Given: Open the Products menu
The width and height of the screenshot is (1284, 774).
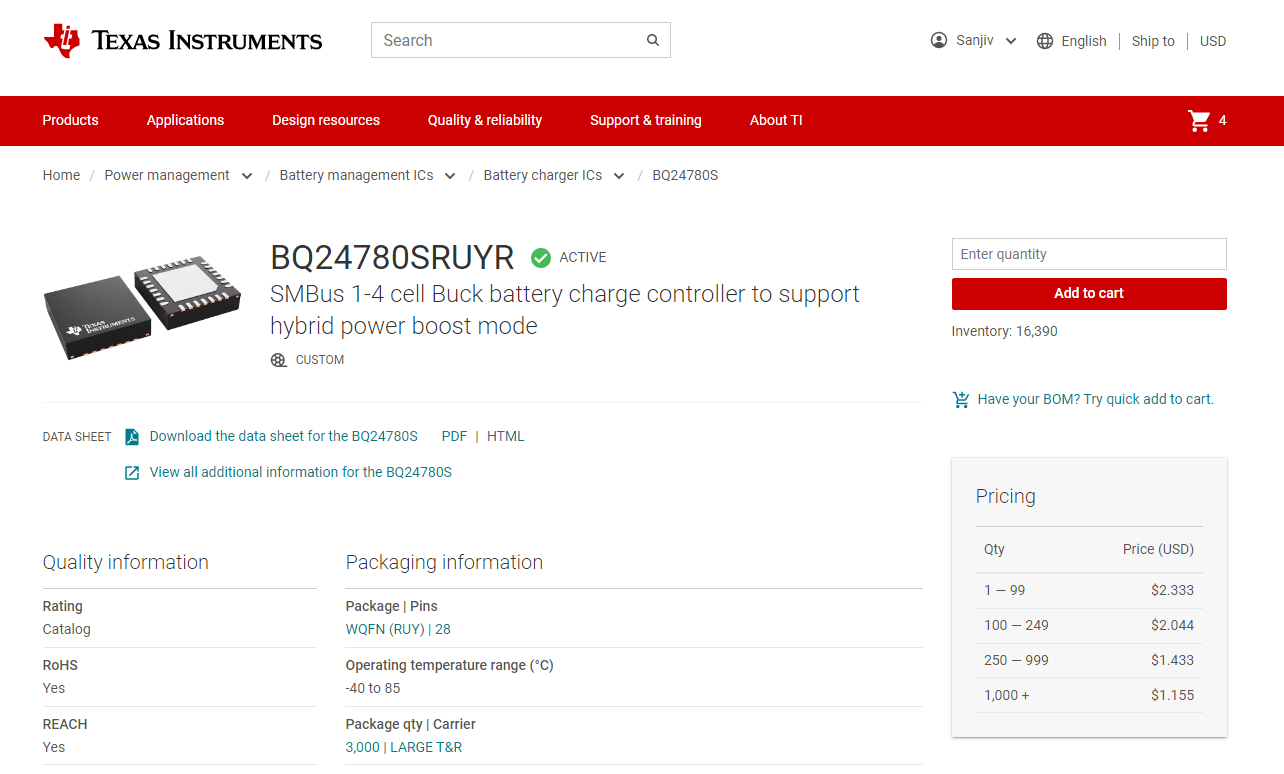Looking at the screenshot, I should (x=70, y=120).
